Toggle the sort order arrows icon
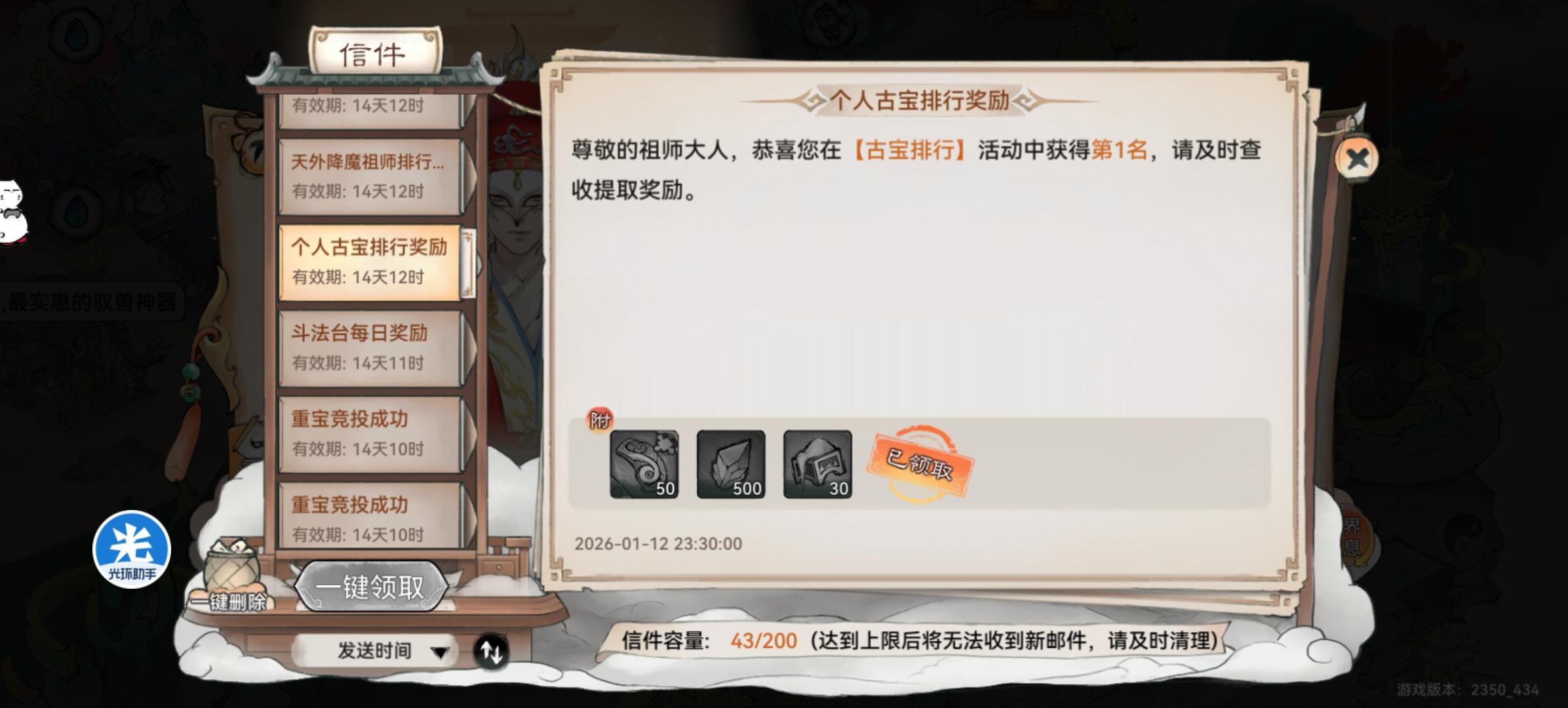Image resolution: width=1568 pixels, height=708 pixels. (x=492, y=652)
